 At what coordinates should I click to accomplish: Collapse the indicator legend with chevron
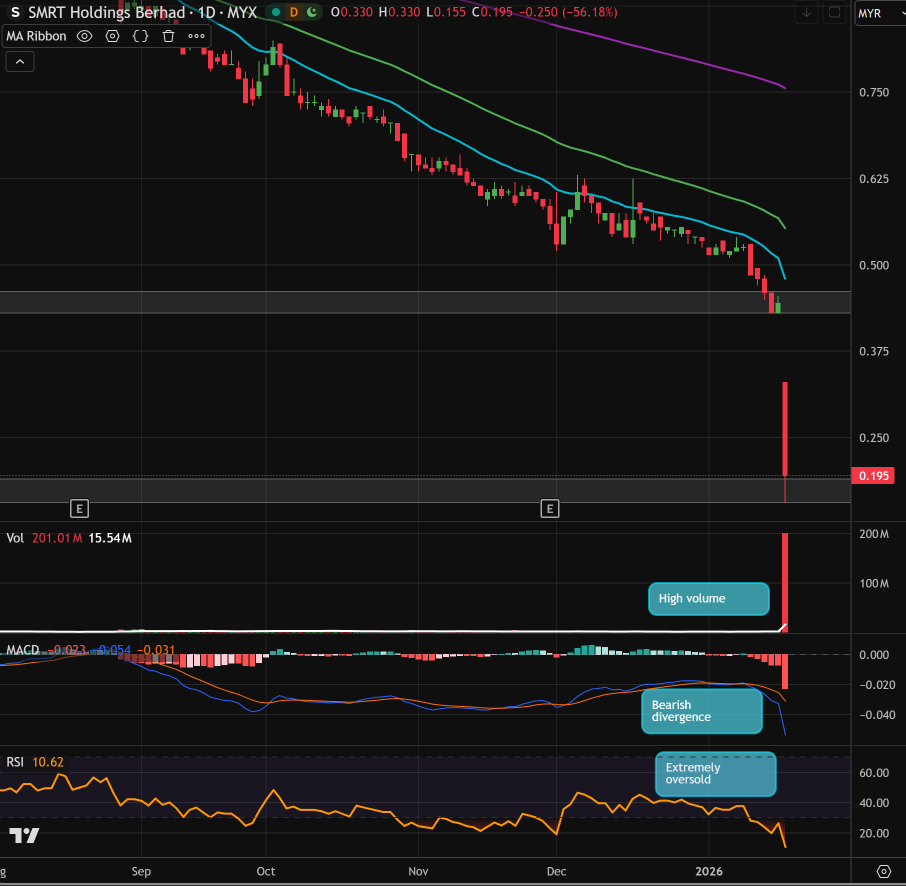[x=20, y=62]
